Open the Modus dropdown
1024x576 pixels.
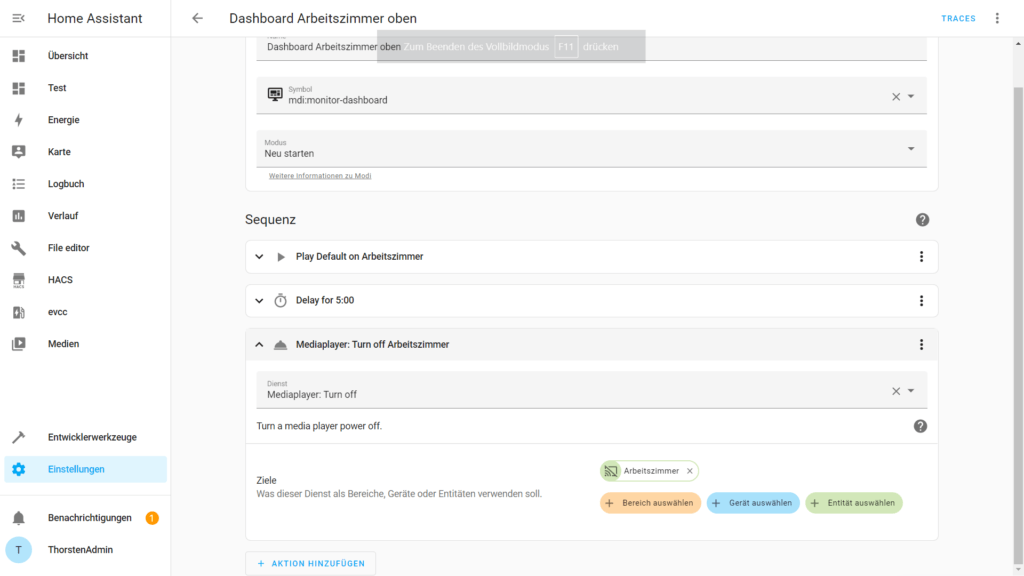(x=590, y=149)
